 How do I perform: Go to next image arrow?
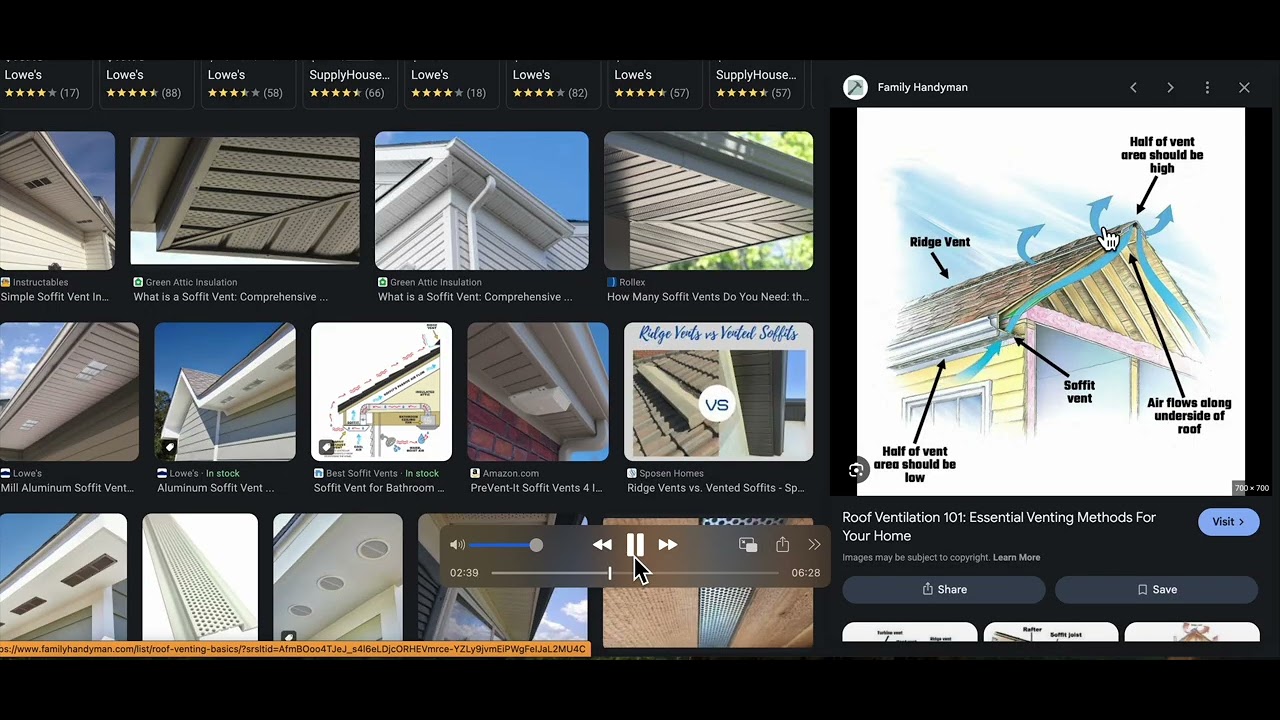point(1170,88)
